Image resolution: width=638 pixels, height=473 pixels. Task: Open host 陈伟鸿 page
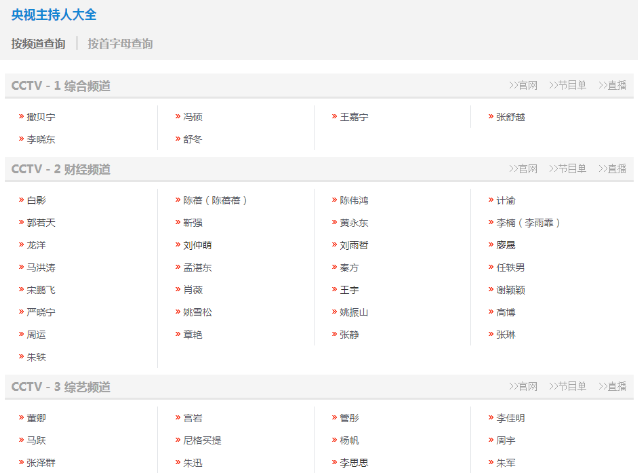354,200
